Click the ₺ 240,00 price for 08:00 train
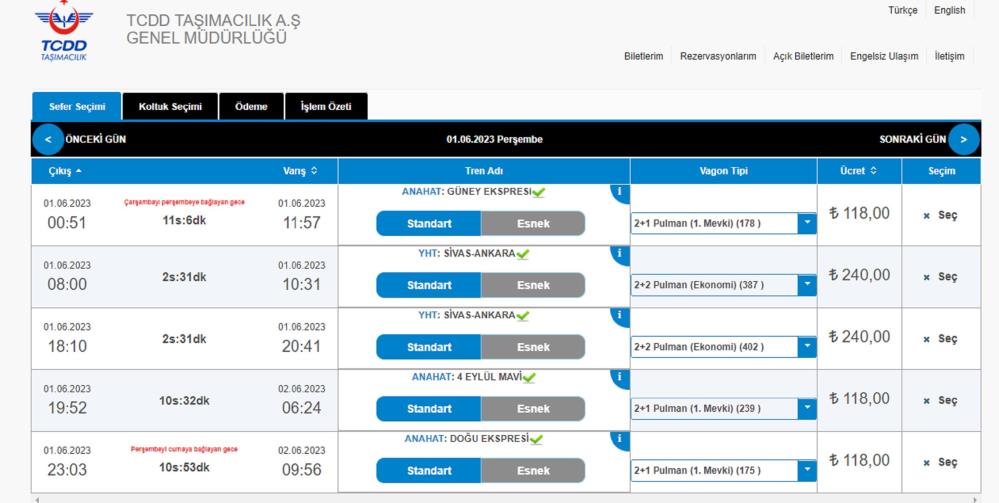Viewport: 999px width, 503px height. (859, 275)
